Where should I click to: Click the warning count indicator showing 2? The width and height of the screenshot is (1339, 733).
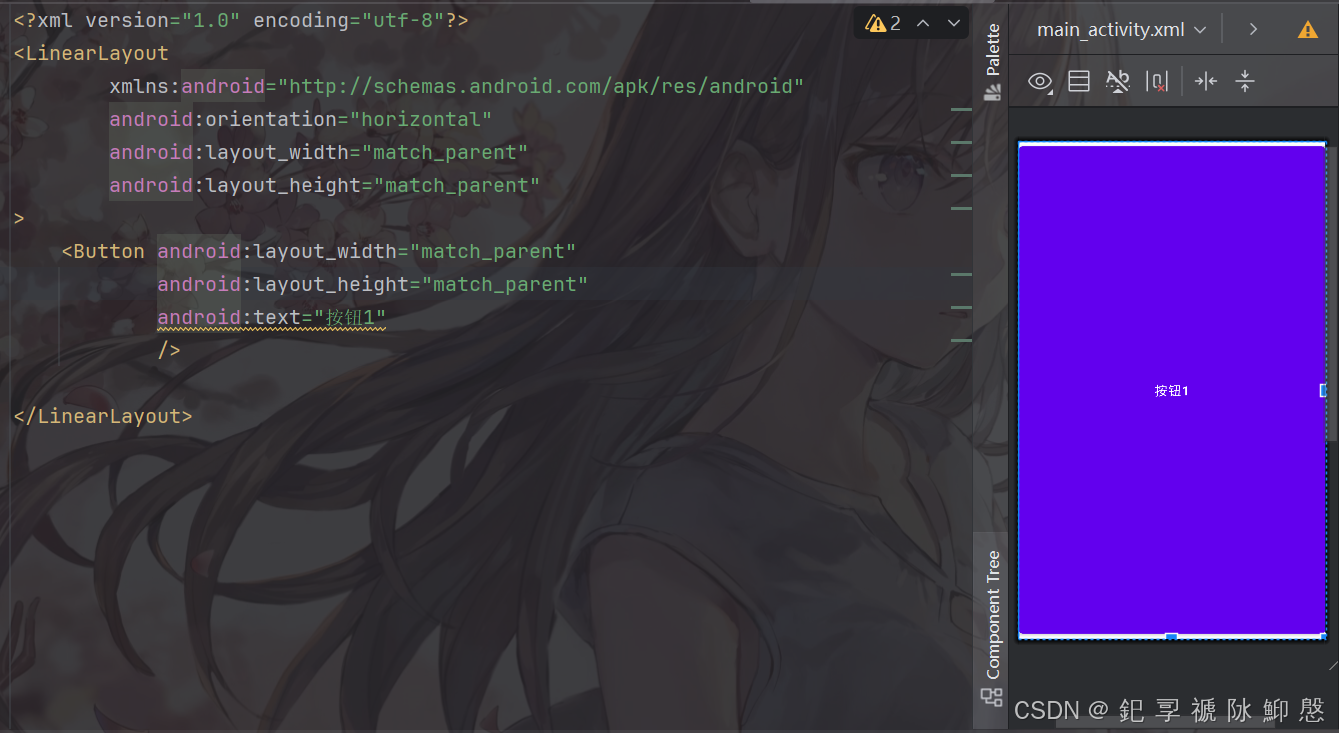click(883, 23)
